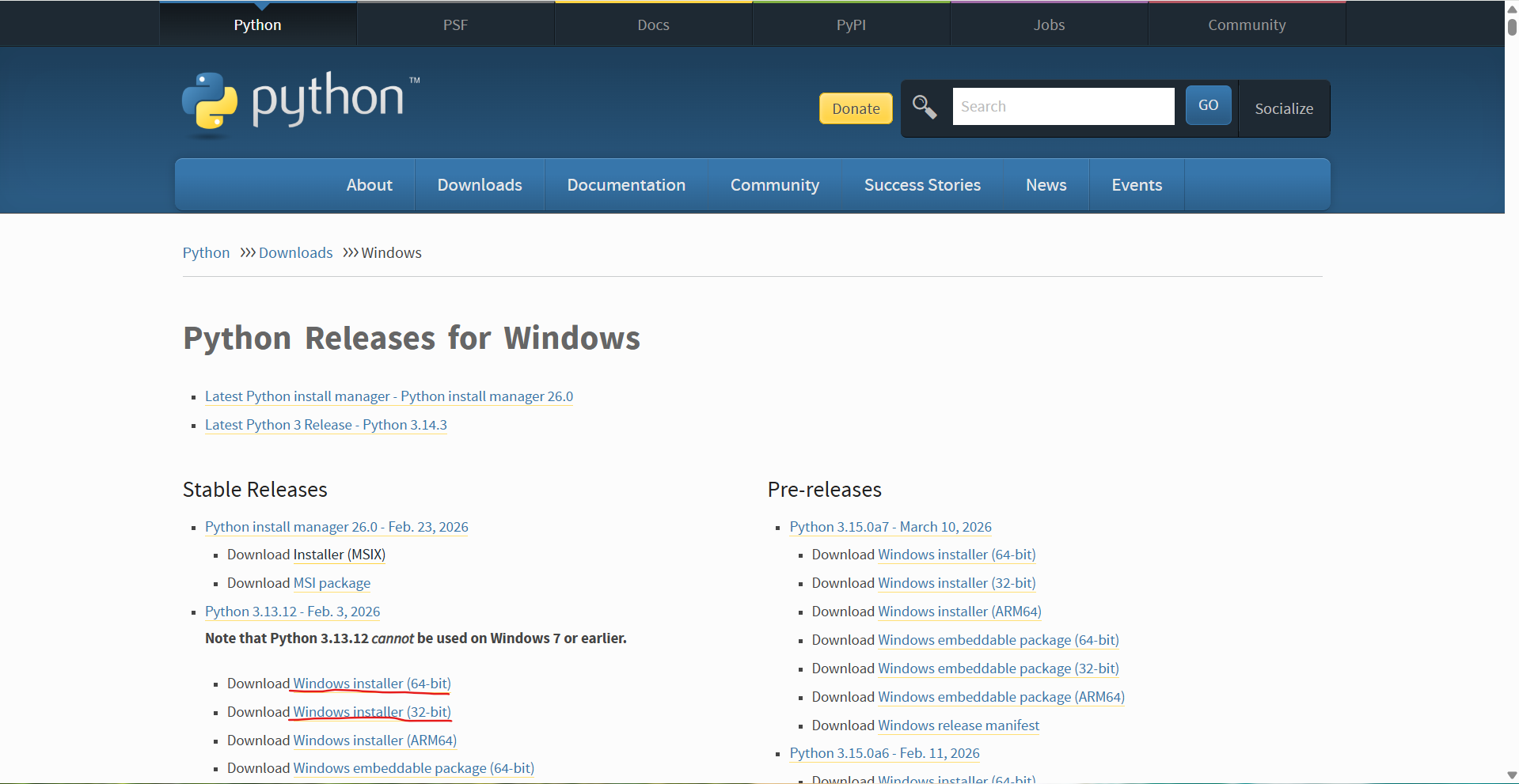Open Python 3.15.0a6 pre-release link
The image size is (1519, 784).
(x=885, y=753)
